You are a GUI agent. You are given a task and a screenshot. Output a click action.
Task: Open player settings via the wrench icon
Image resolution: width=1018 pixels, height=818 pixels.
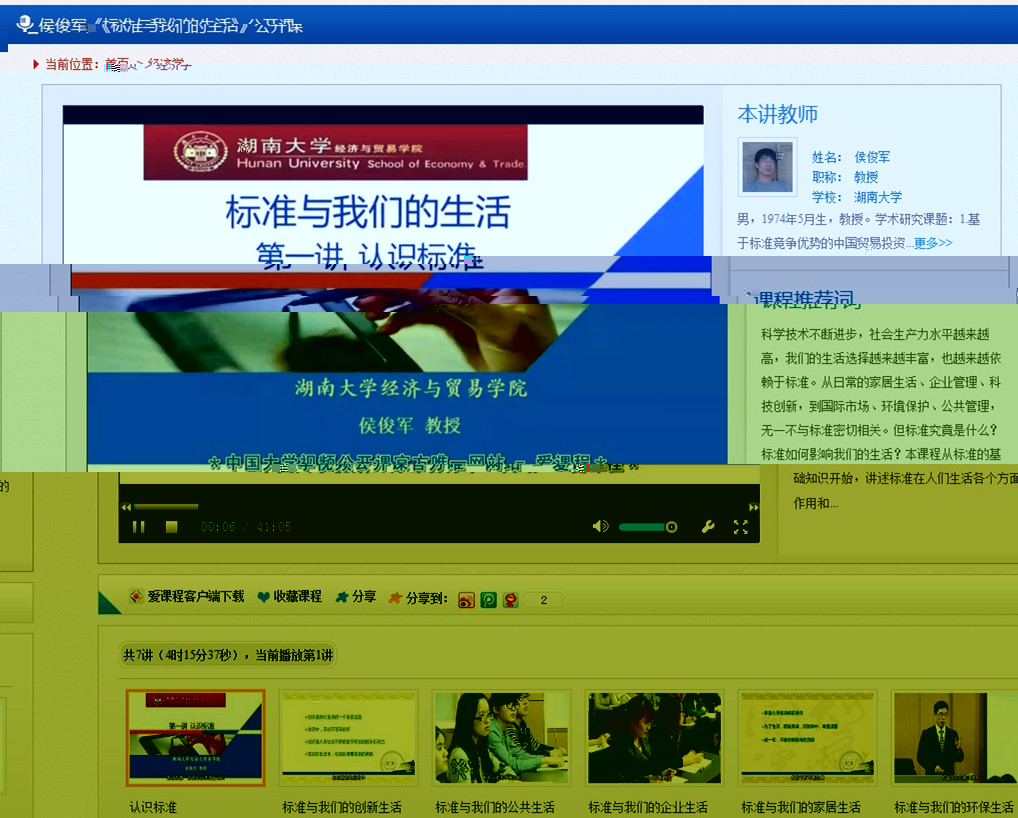tap(708, 527)
